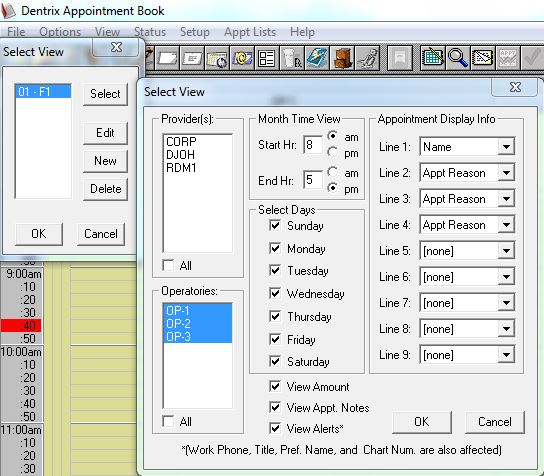Open the Line 2 dropdown
The image size is (544, 476).
[506, 173]
